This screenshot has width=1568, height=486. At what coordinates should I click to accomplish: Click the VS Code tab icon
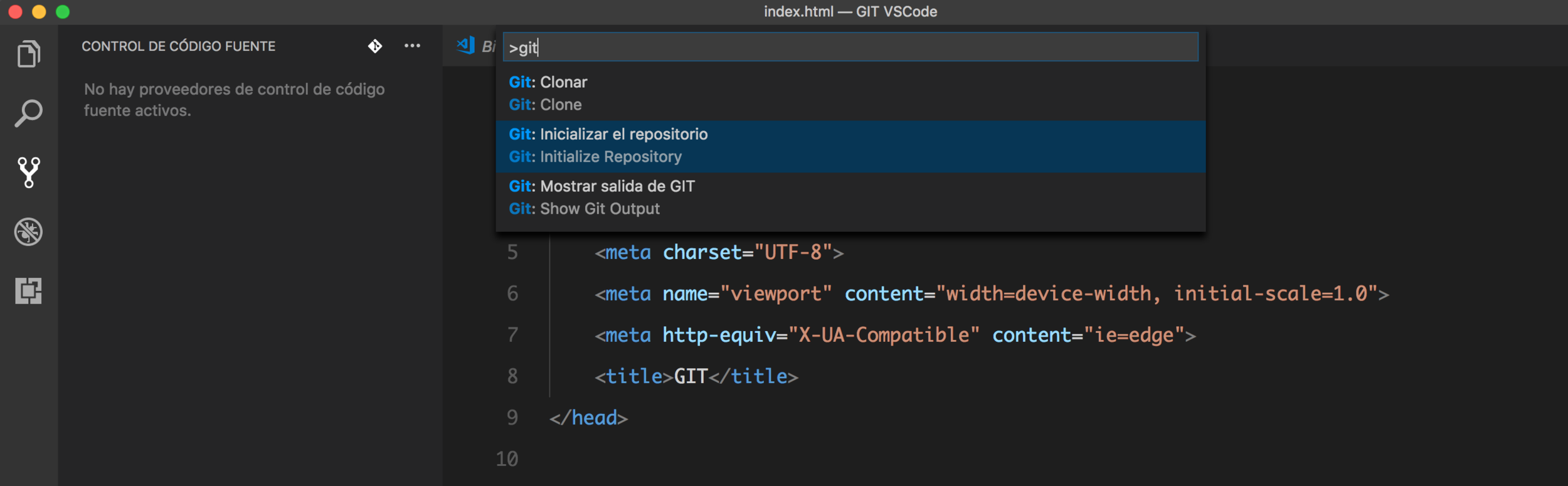pyautogui.click(x=466, y=45)
